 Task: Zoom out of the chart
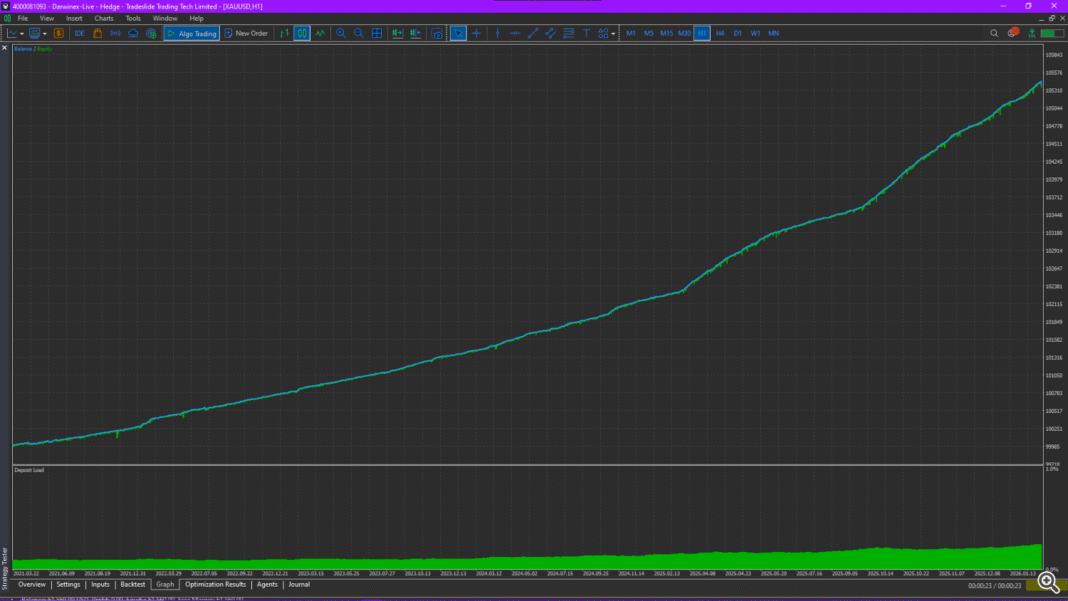click(x=359, y=33)
